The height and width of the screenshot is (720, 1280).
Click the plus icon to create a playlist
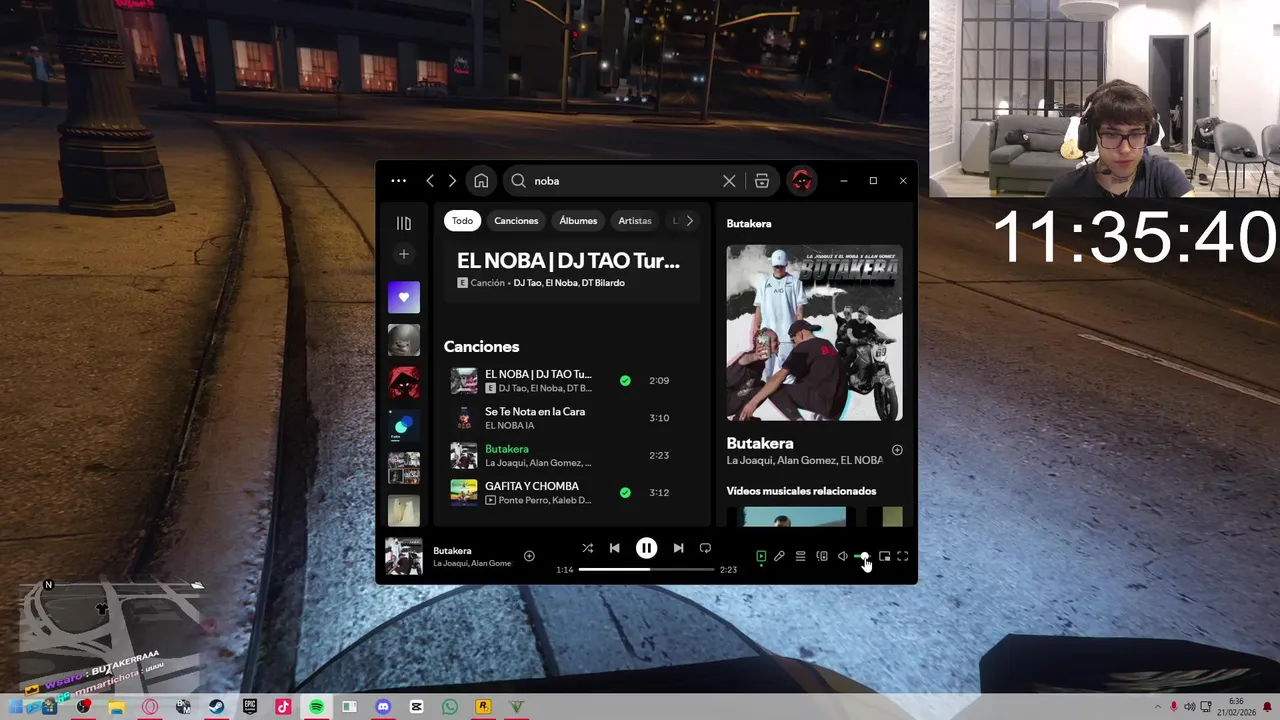404,254
